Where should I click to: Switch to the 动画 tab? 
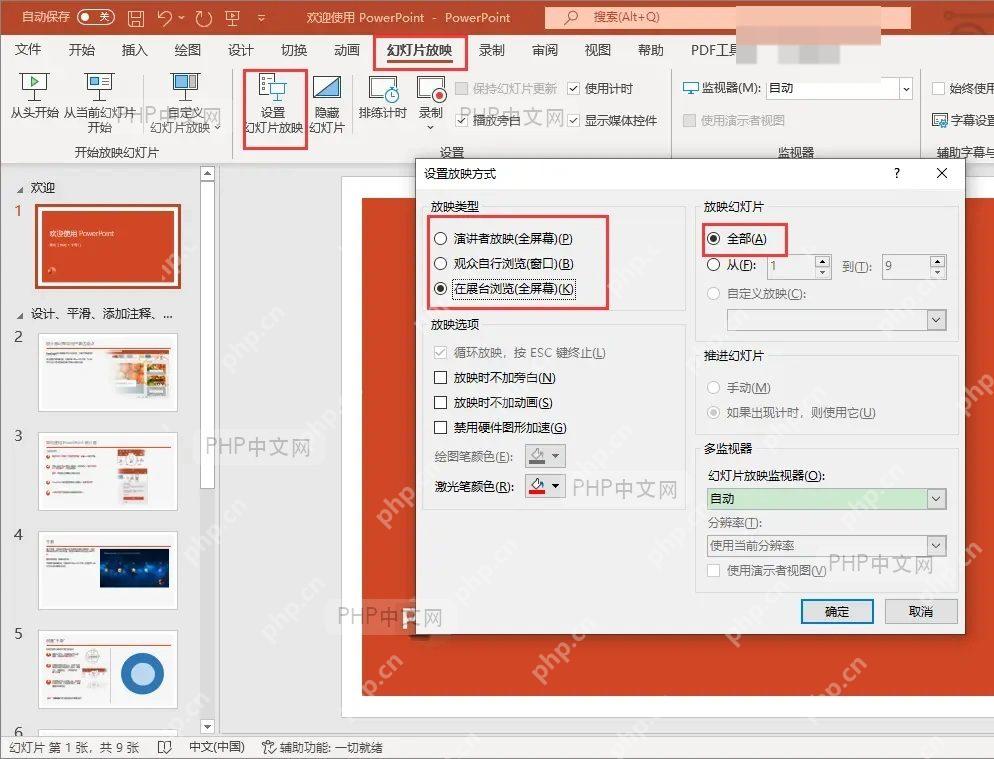[x=347, y=49]
